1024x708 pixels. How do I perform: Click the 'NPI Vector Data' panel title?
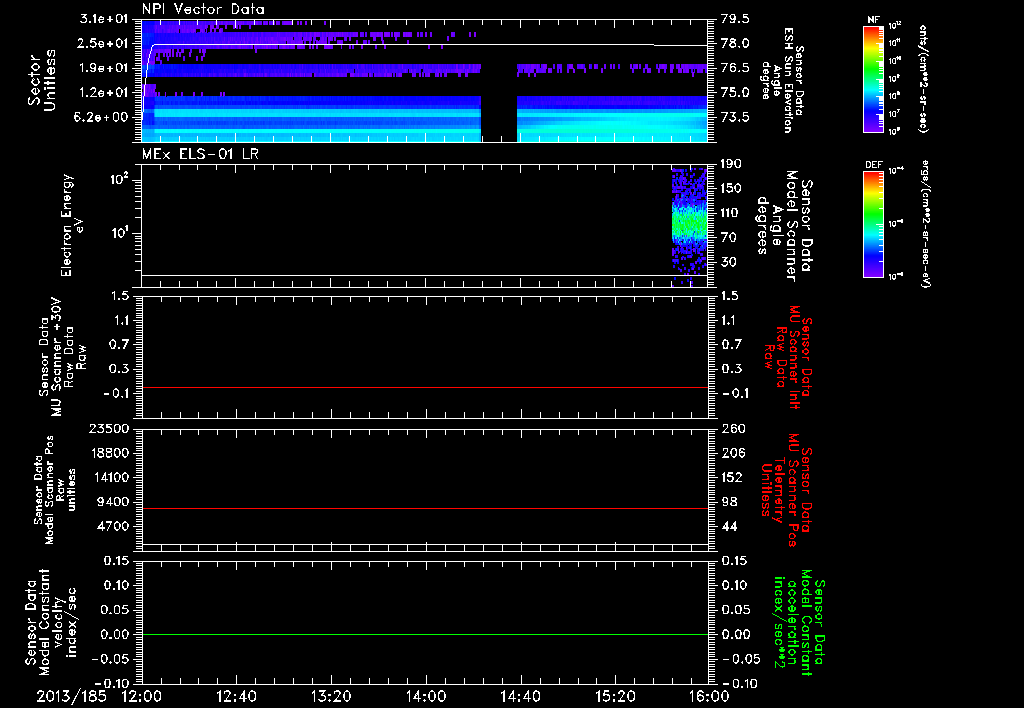[x=203, y=9]
